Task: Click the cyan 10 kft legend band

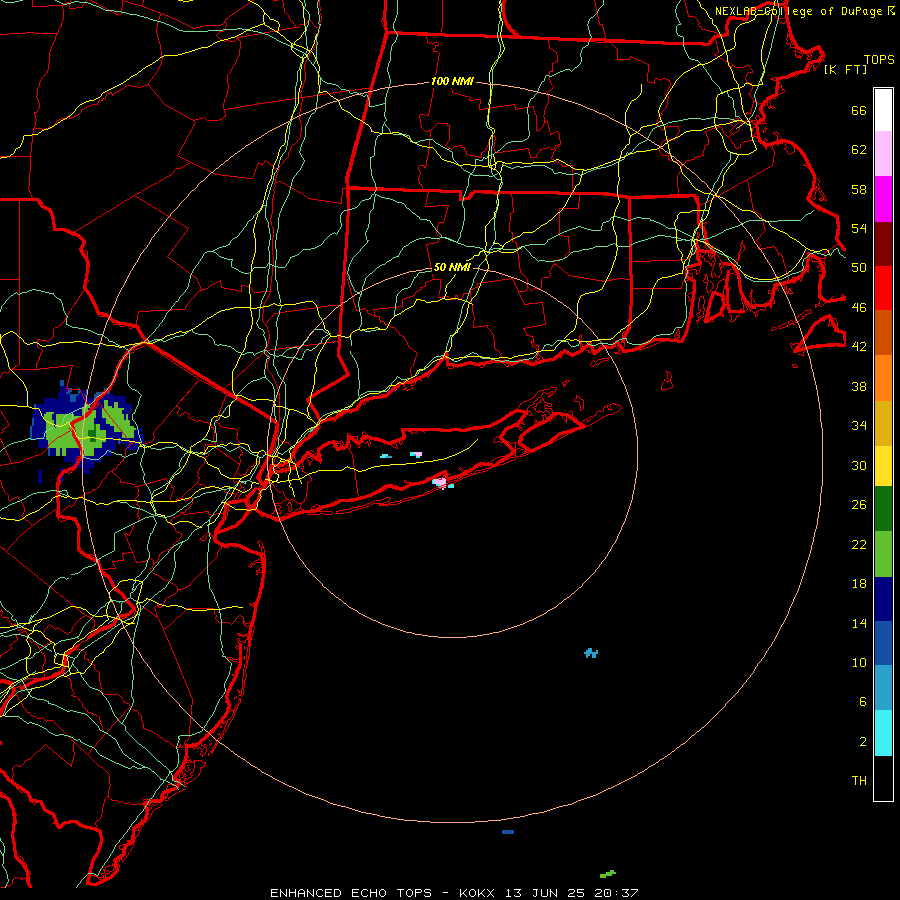Action: tap(883, 733)
